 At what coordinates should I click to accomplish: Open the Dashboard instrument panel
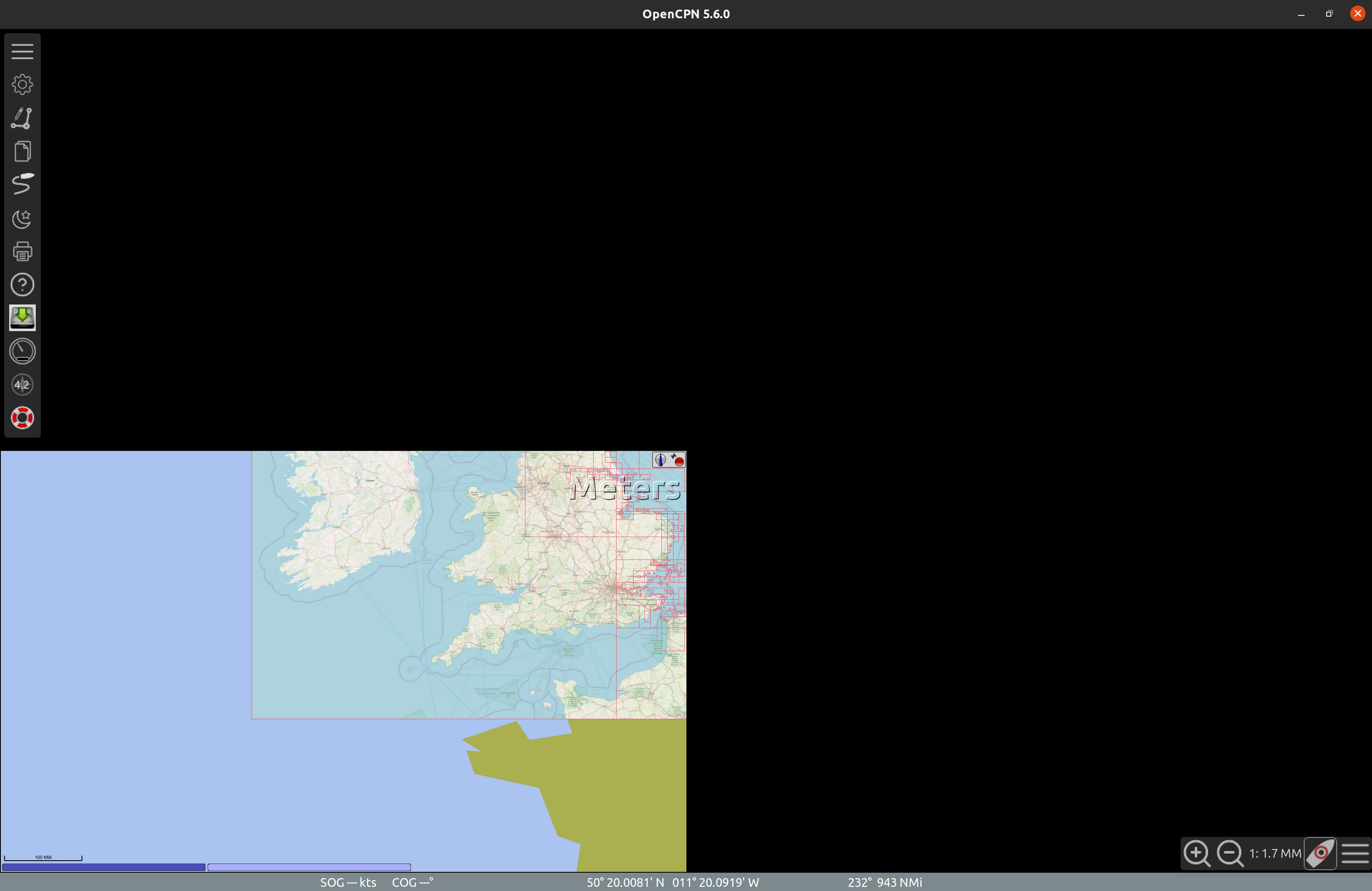click(22, 350)
